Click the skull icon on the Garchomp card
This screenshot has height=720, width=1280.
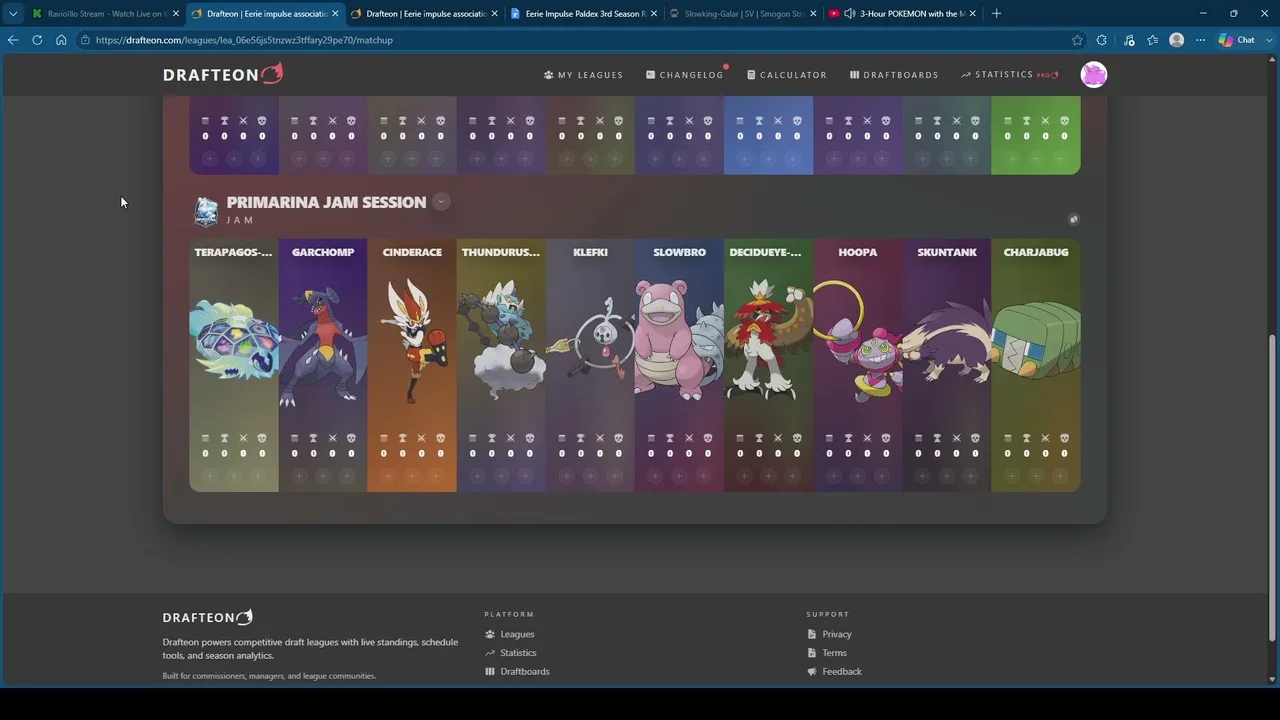click(351, 438)
